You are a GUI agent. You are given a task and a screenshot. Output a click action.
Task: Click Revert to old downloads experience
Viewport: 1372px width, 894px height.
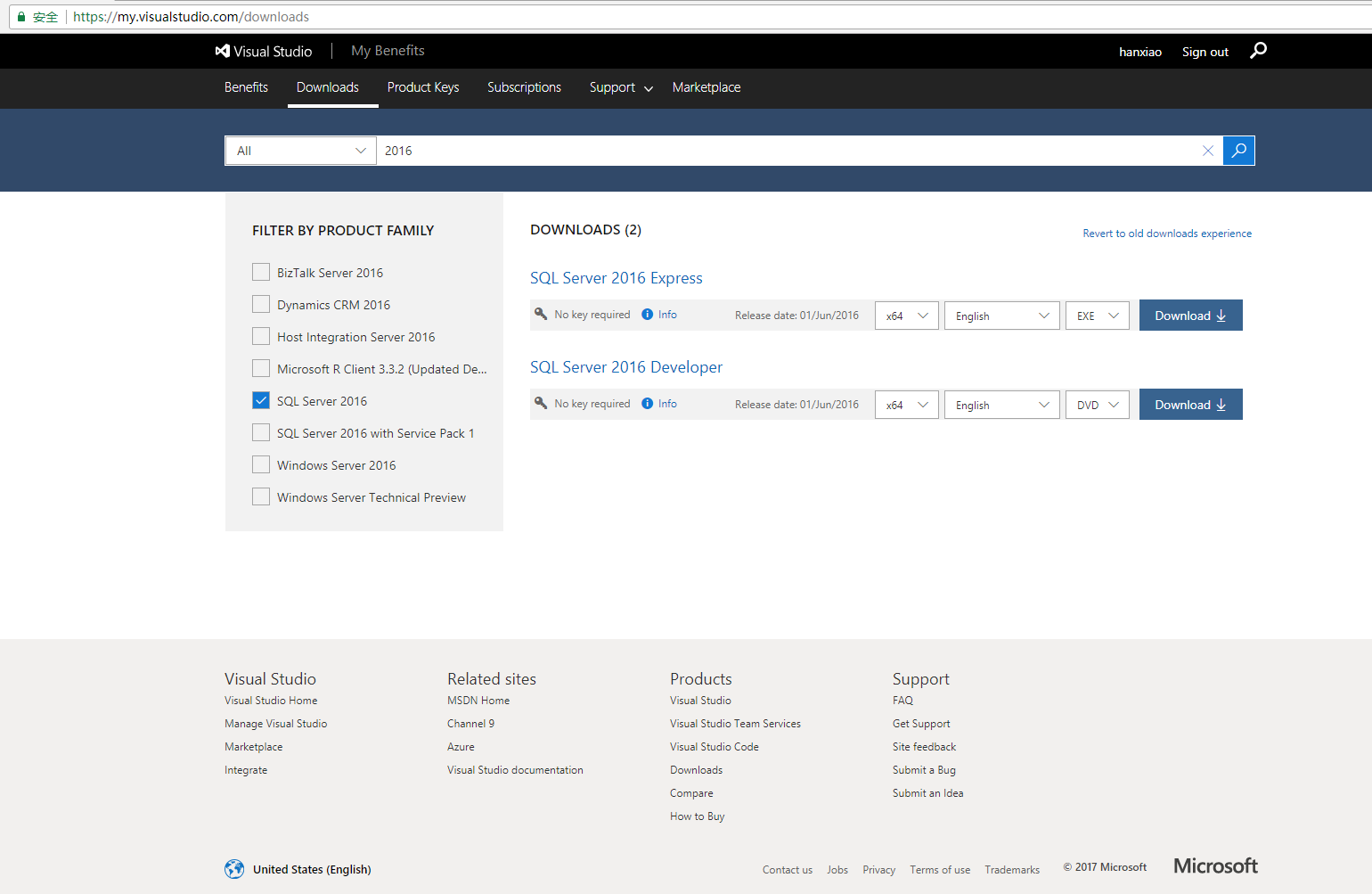click(x=1167, y=234)
